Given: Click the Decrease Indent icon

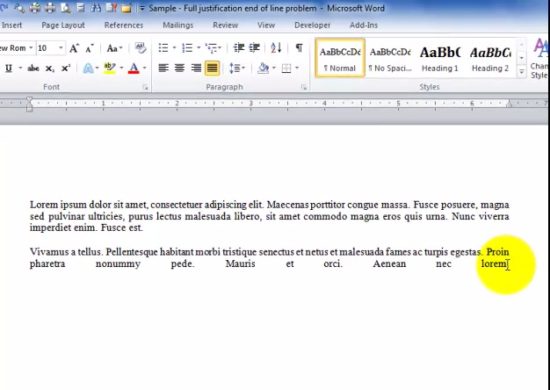Looking at the screenshot, I should coord(239,48).
